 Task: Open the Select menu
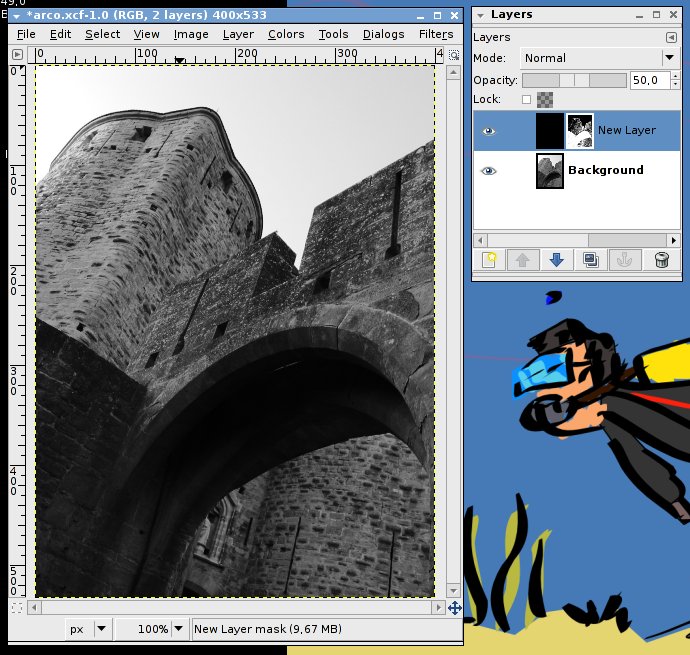pyautogui.click(x=103, y=34)
